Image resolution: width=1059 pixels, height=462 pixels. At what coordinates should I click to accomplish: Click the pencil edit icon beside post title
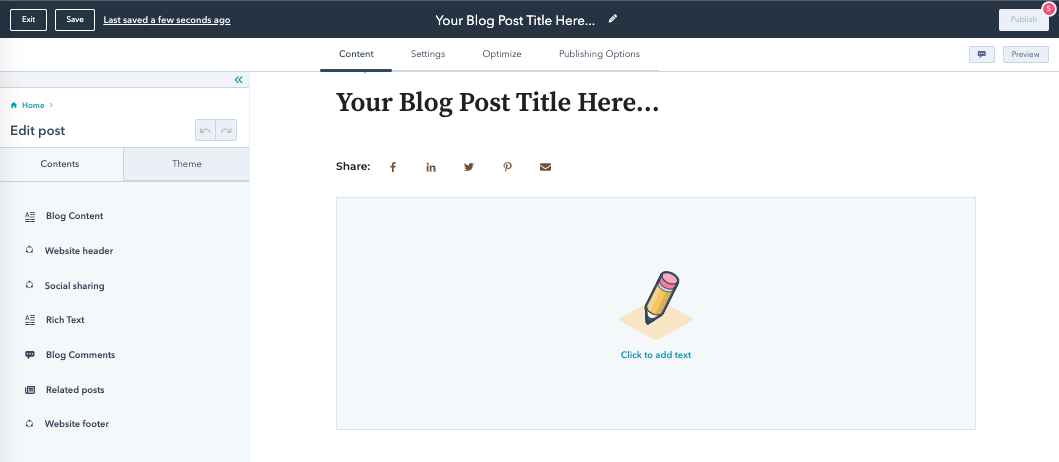(613, 19)
